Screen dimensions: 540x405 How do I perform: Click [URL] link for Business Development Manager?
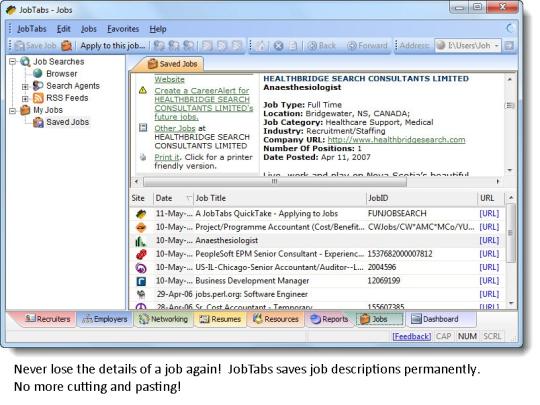pyautogui.click(x=489, y=281)
